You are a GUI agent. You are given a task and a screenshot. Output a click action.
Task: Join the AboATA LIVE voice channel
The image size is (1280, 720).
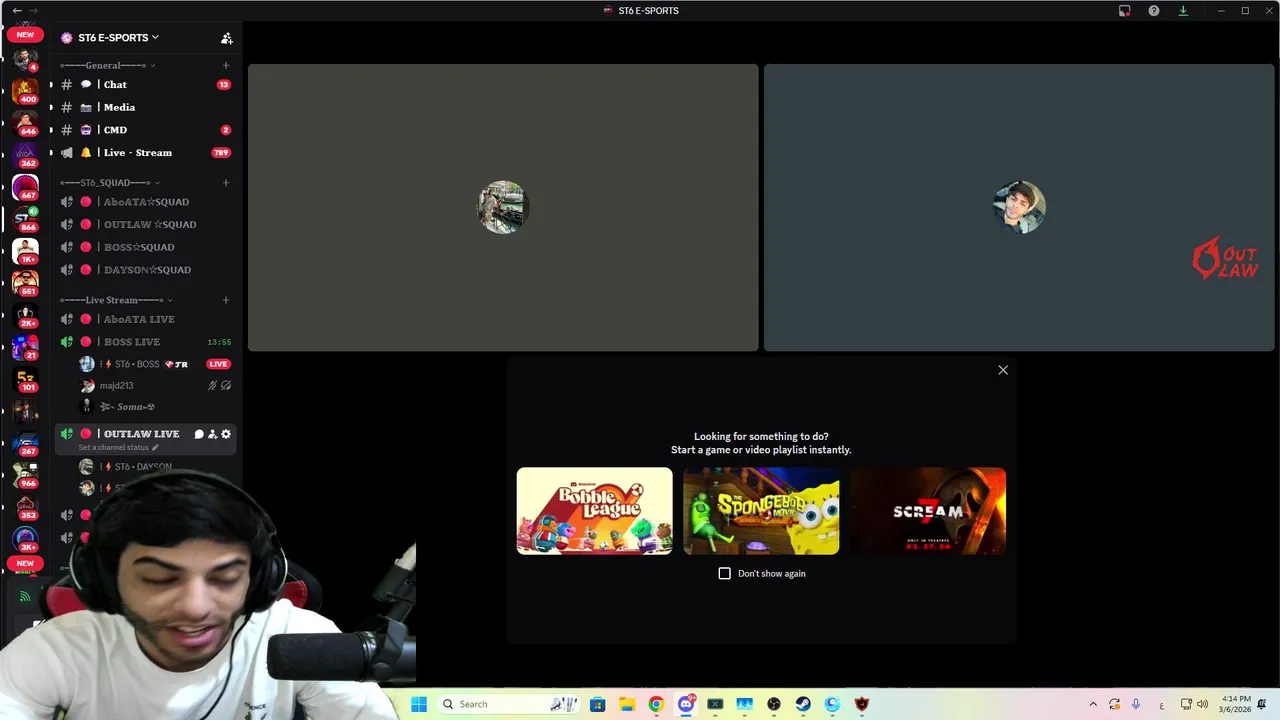(146, 319)
